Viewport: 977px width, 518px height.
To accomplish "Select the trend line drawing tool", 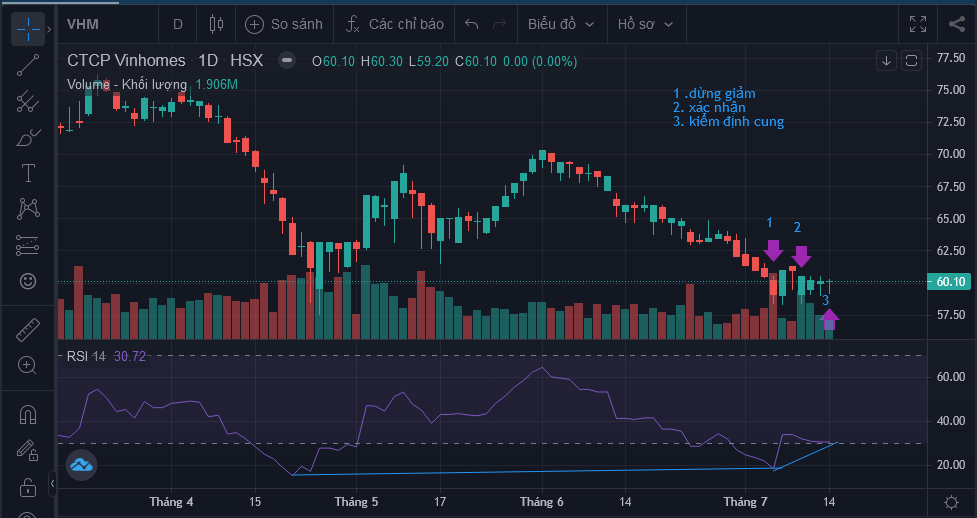I will pos(28,65).
